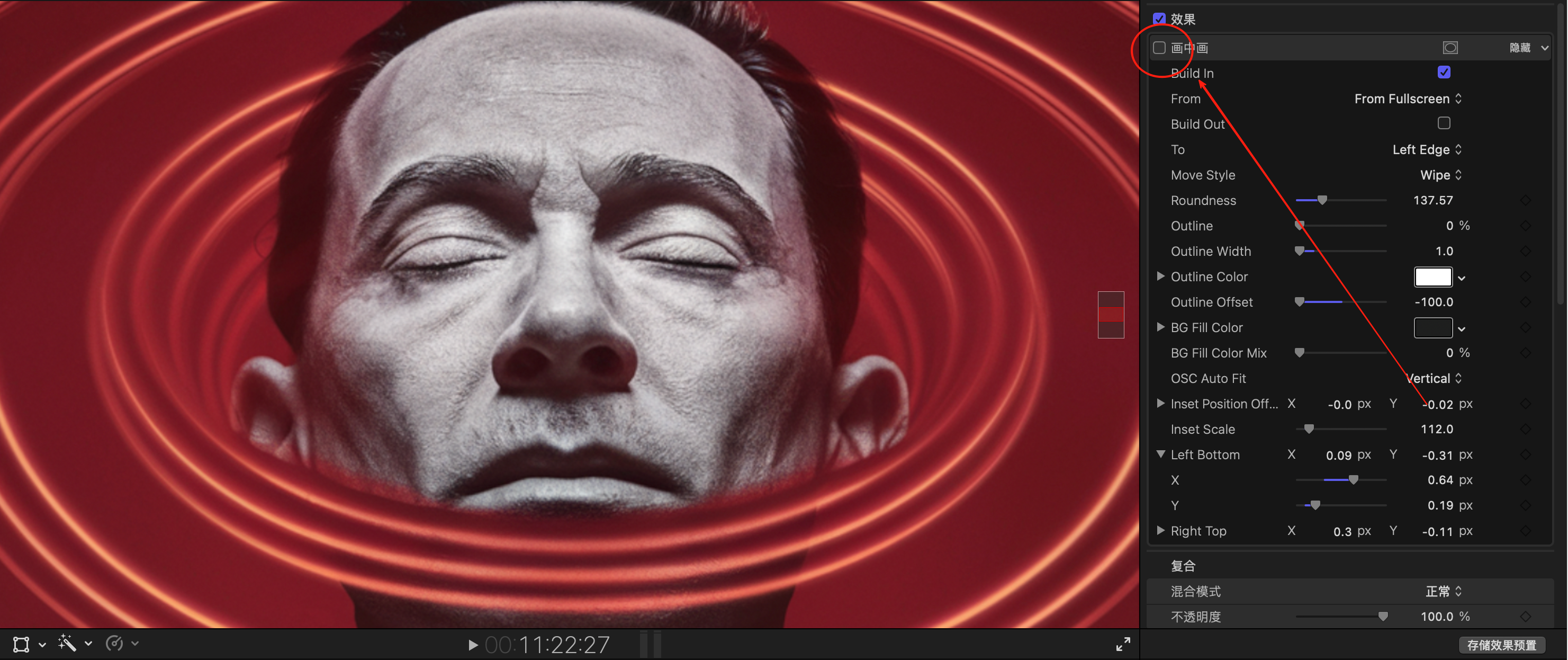Click the audio meter bars near timecode
The image size is (1568, 660).
click(650, 644)
